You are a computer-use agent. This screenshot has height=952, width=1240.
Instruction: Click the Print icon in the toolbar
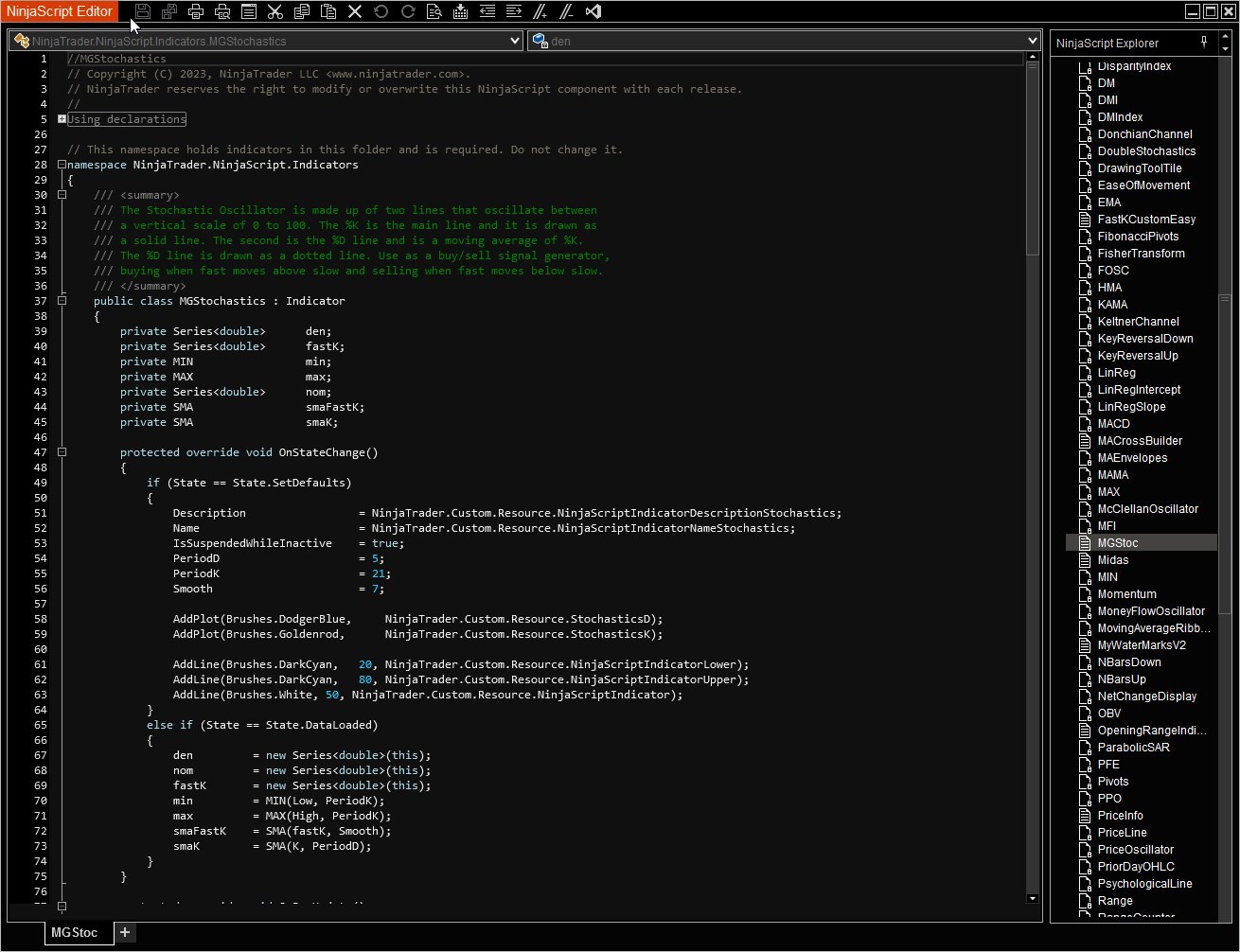196,11
